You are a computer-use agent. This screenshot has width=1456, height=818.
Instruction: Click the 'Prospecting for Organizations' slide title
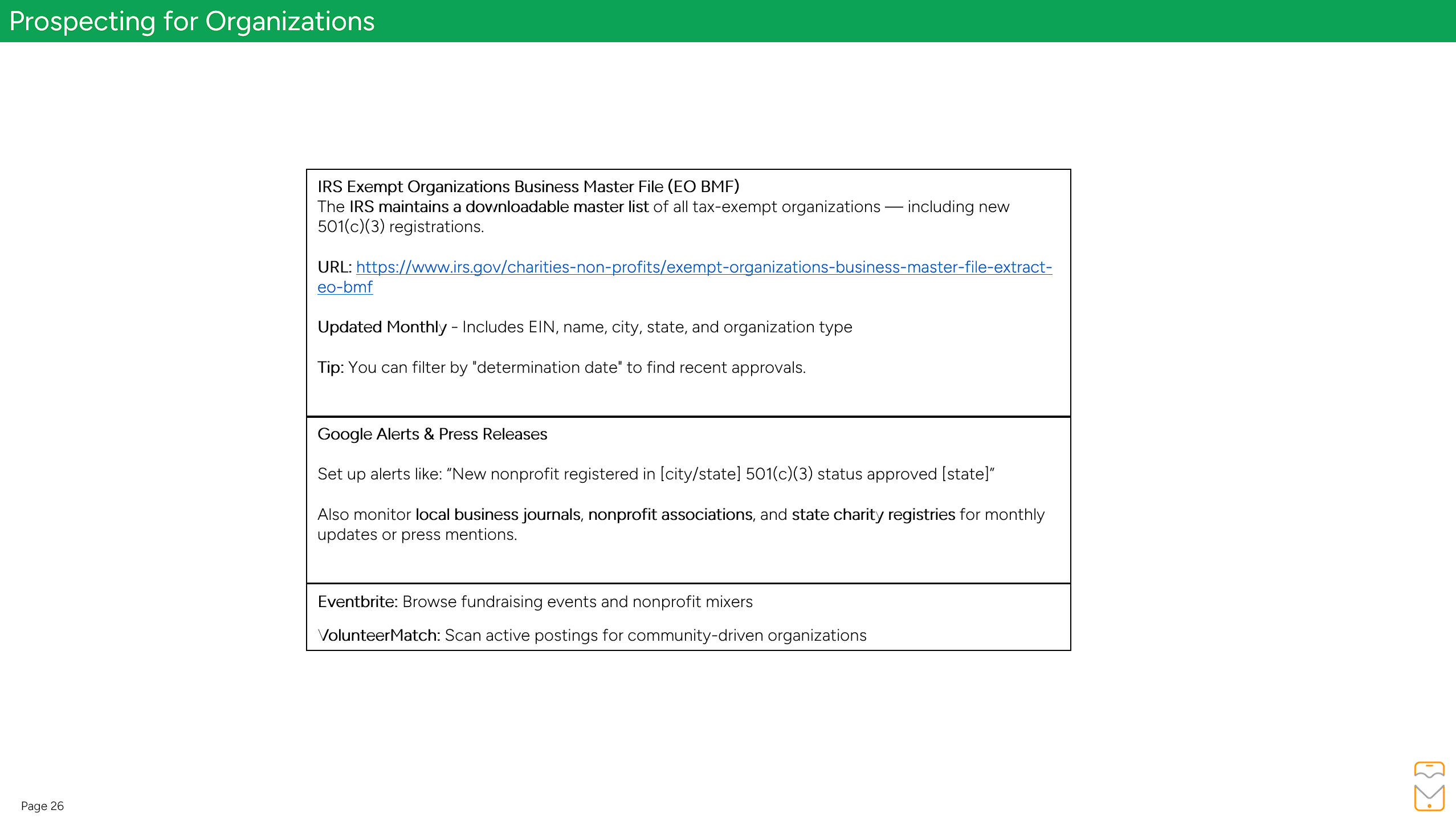(x=192, y=21)
